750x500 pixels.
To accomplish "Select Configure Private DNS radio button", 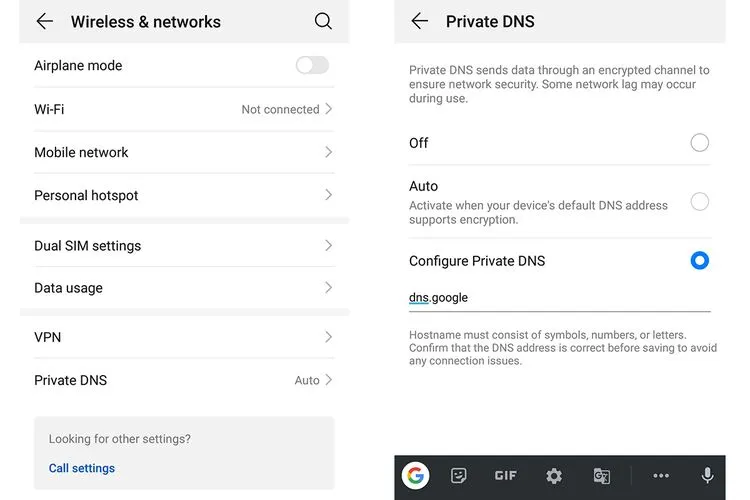I will tap(699, 260).
